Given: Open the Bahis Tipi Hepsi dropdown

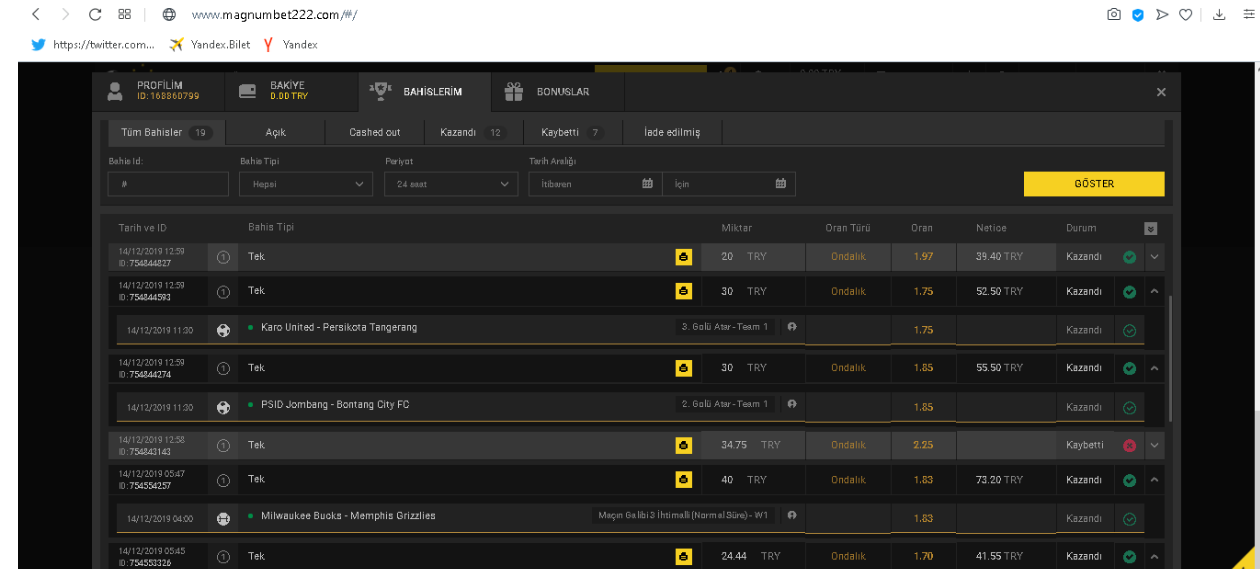Looking at the screenshot, I should click(x=306, y=184).
